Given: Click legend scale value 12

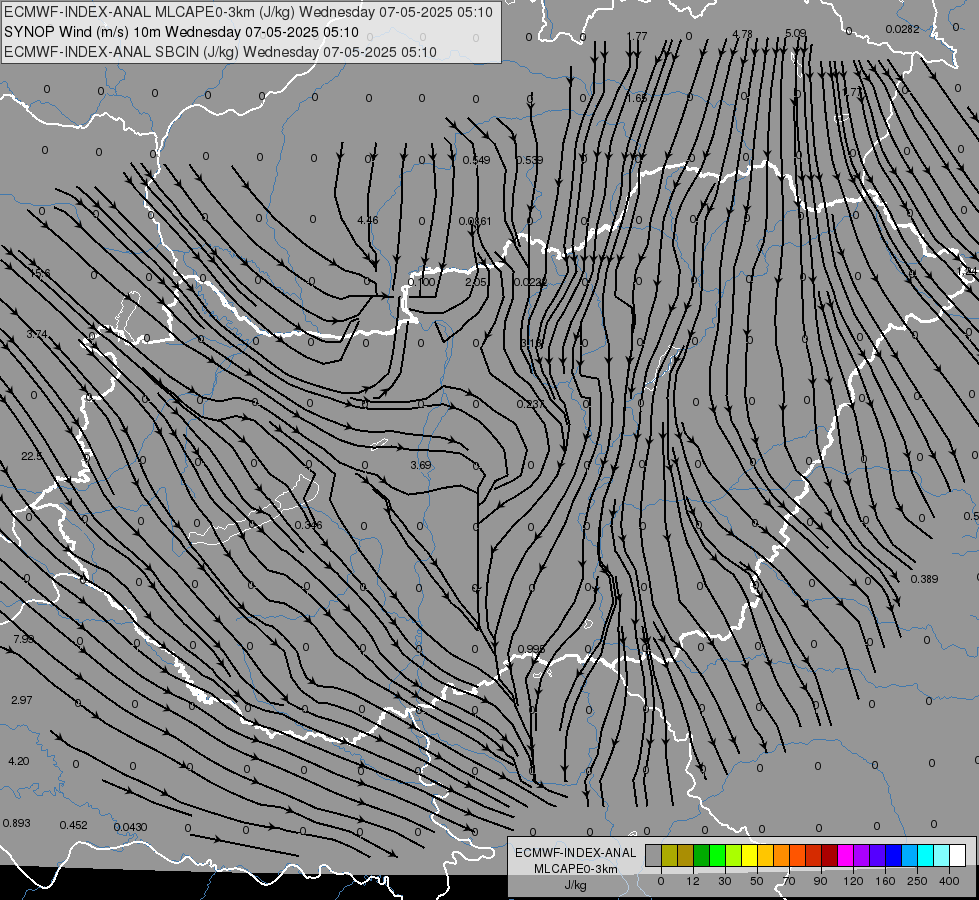Looking at the screenshot, I should pyautogui.click(x=693, y=881).
